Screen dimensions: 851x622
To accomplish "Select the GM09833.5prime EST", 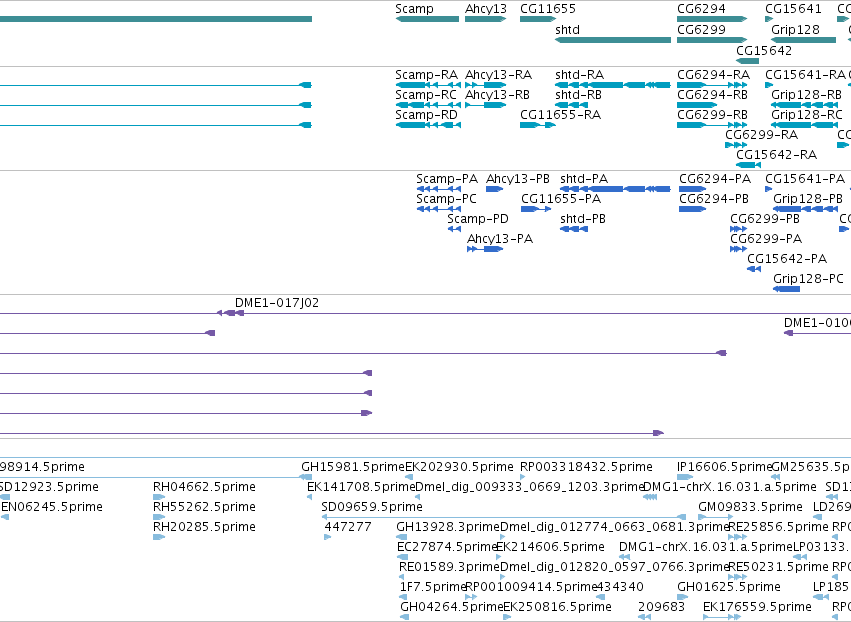I will [x=715, y=517].
